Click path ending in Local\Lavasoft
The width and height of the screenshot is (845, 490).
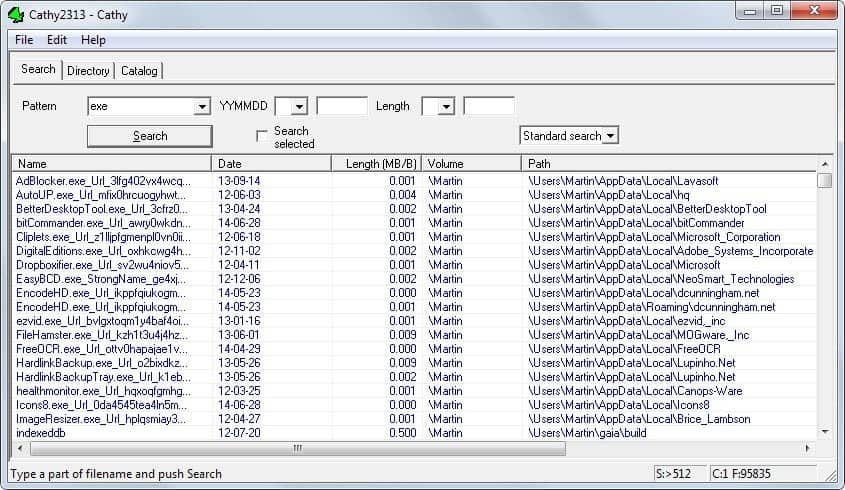click(623, 181)
